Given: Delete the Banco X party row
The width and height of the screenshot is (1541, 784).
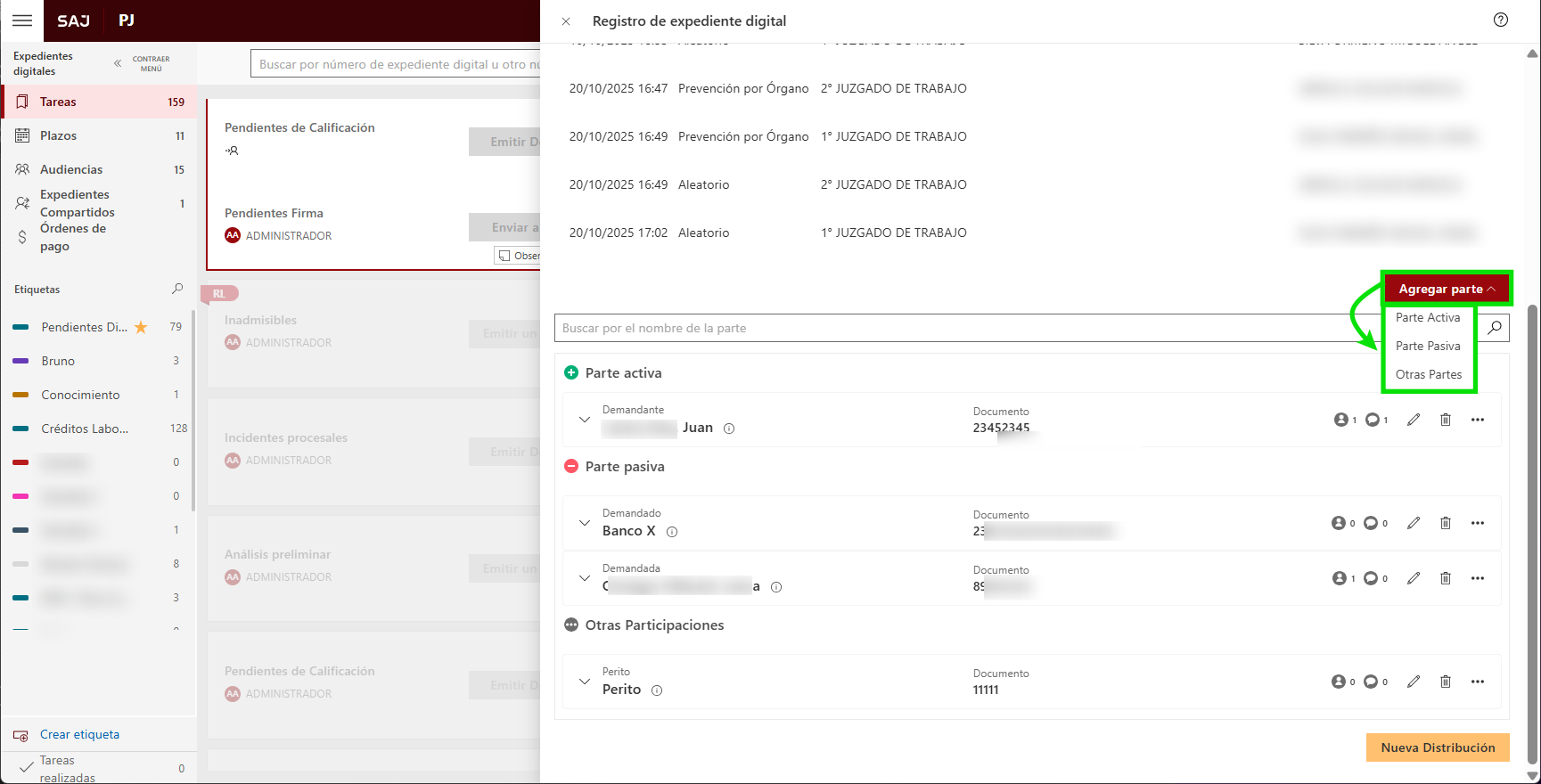Looking at the screenshot, I should tap(1446, 523).
